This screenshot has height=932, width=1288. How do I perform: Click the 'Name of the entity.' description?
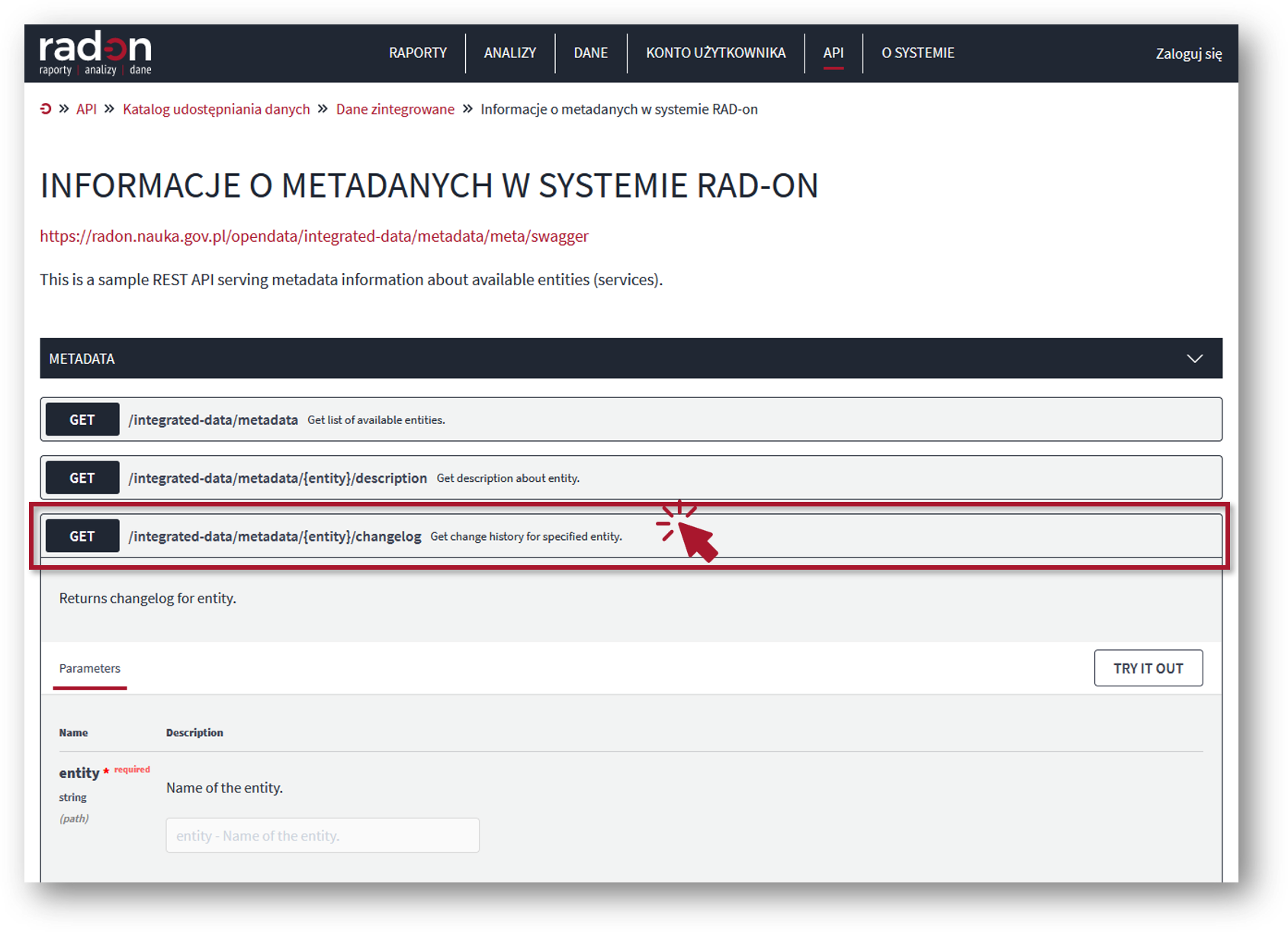tap(225, 788)
